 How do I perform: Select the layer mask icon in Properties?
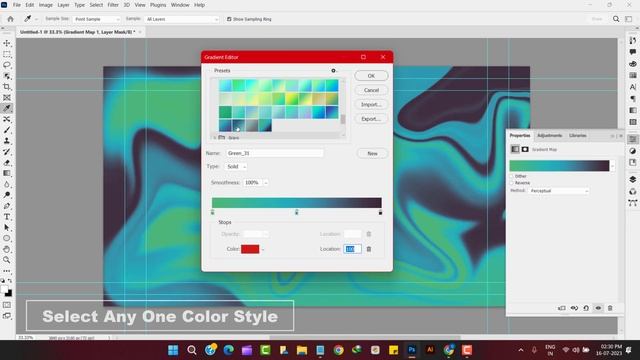tap(525, 149)
